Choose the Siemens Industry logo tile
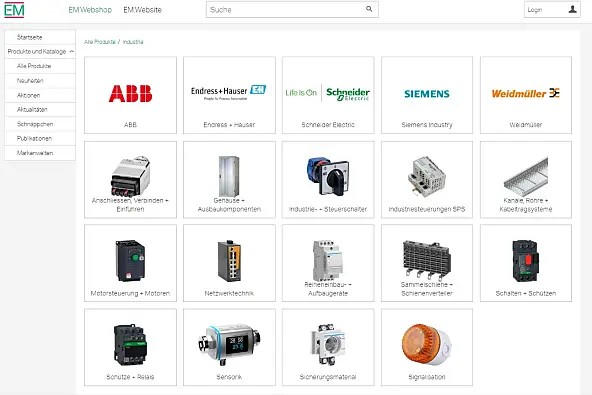The width and height of the screenshot is (592, 395). 427,95
